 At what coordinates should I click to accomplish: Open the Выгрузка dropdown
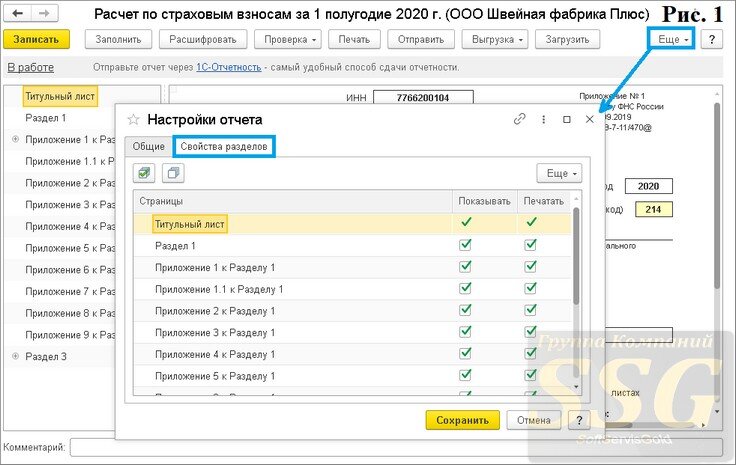click(x=495, y=39)
